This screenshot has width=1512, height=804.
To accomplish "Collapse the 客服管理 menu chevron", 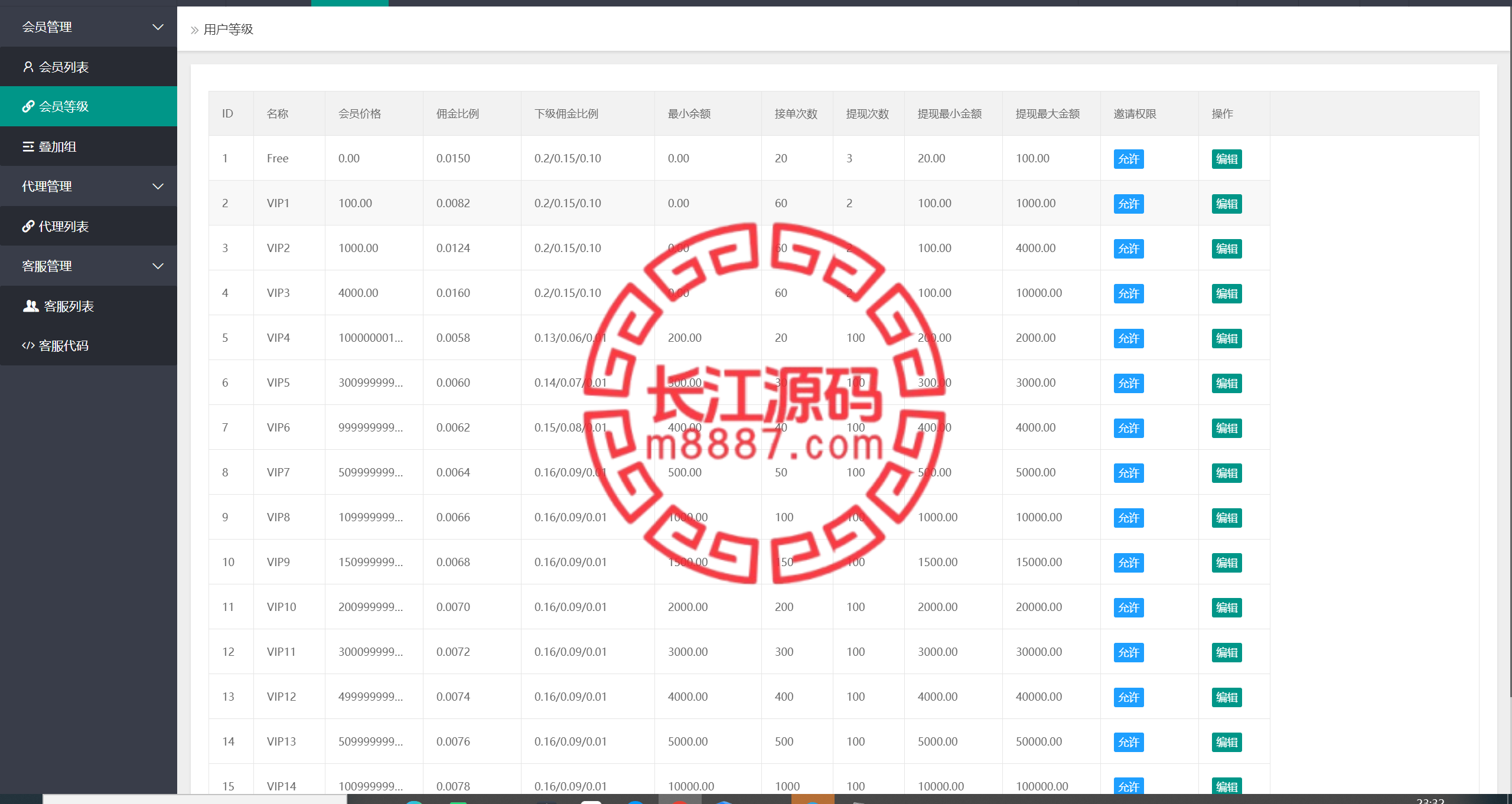I will coord(158,266).
